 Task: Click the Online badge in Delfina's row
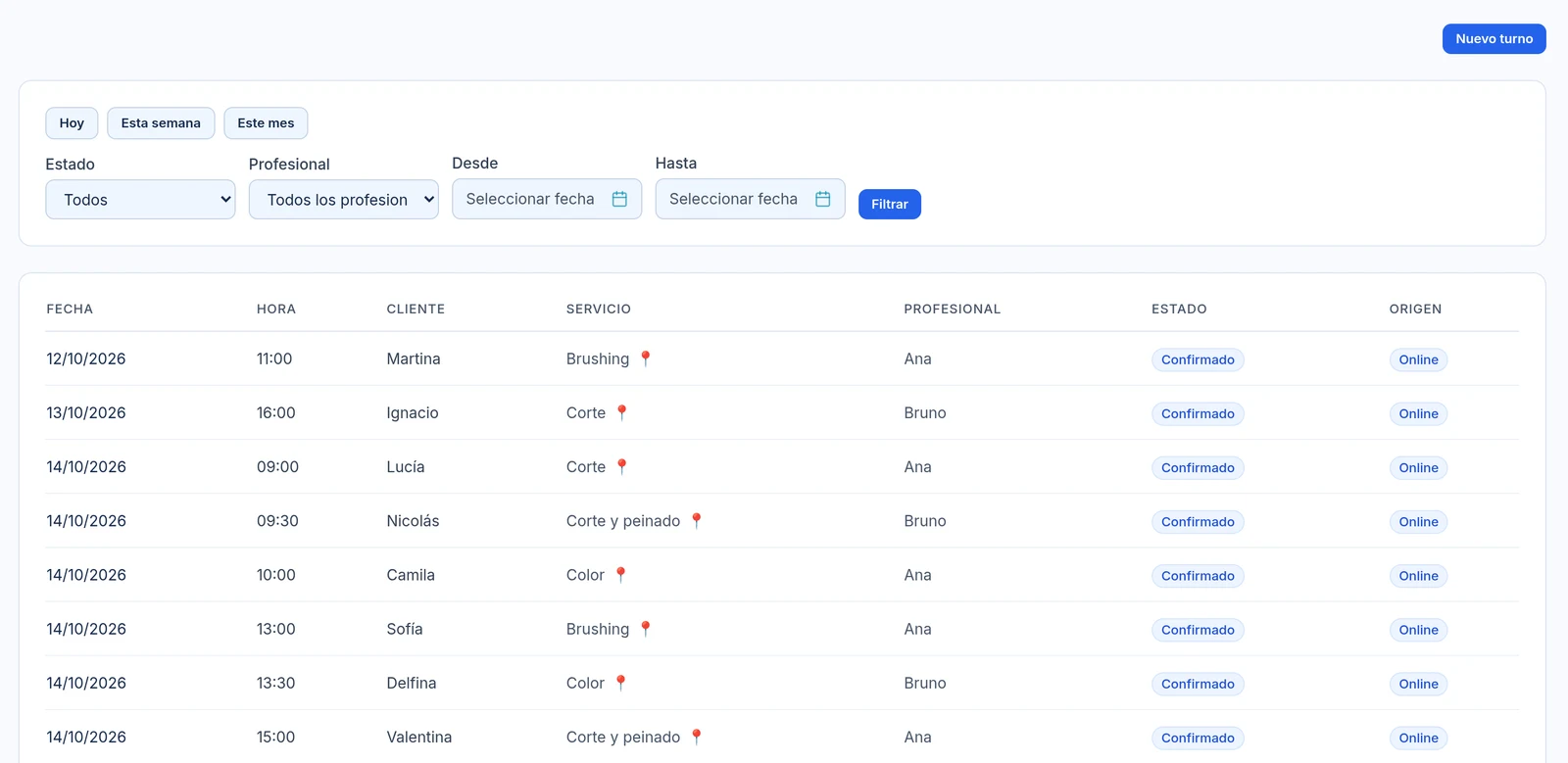(1418, 684)
